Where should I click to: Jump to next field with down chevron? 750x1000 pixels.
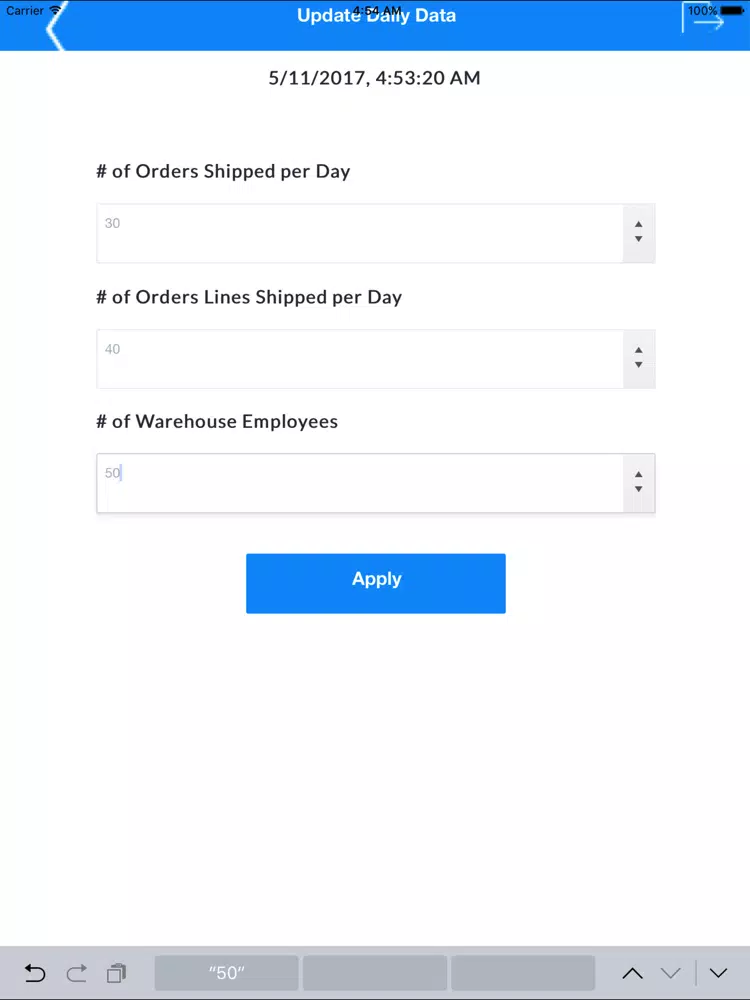671,973
